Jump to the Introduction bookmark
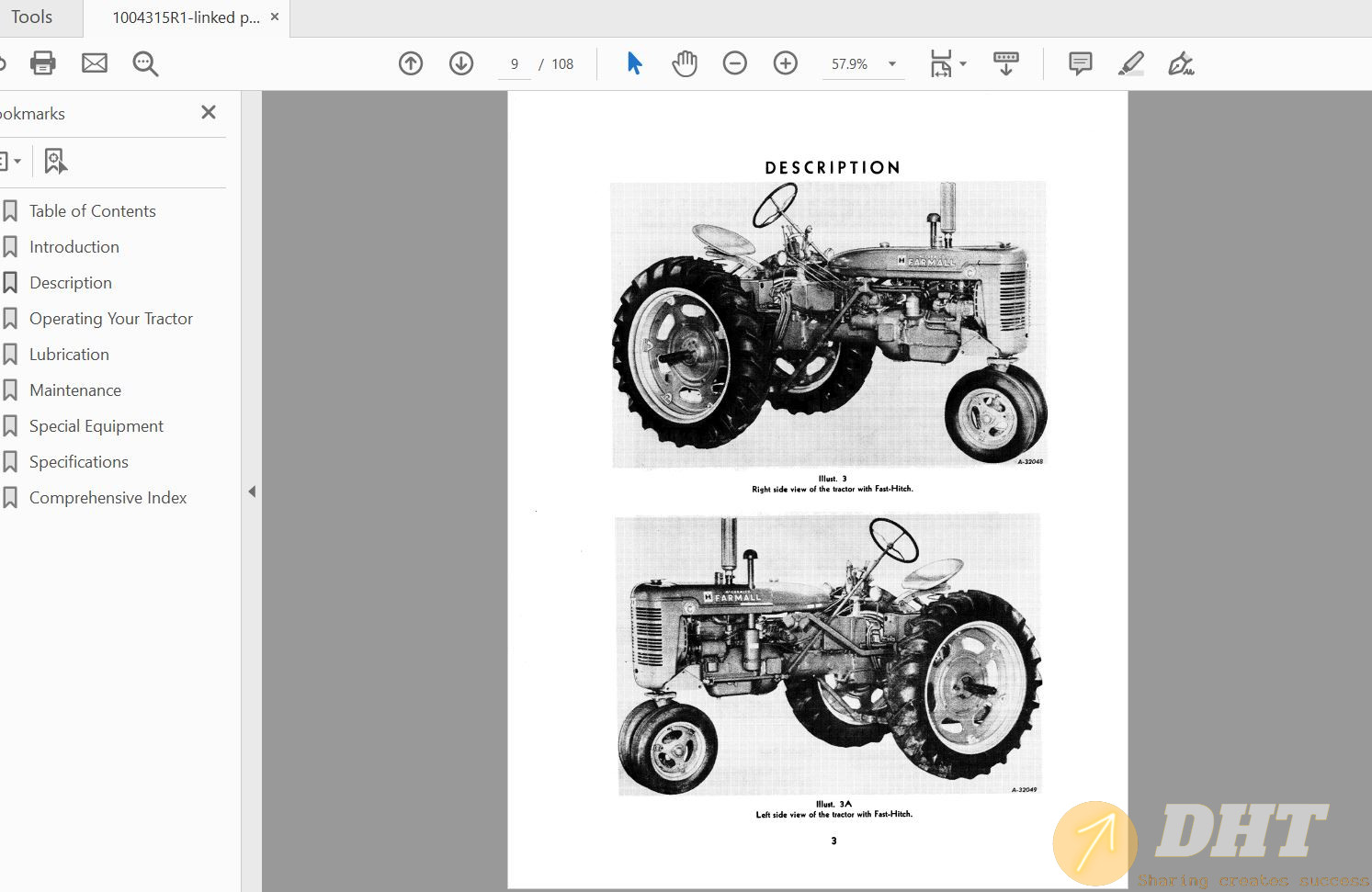This screenshot has width=1372, height=892. (74, 247)
